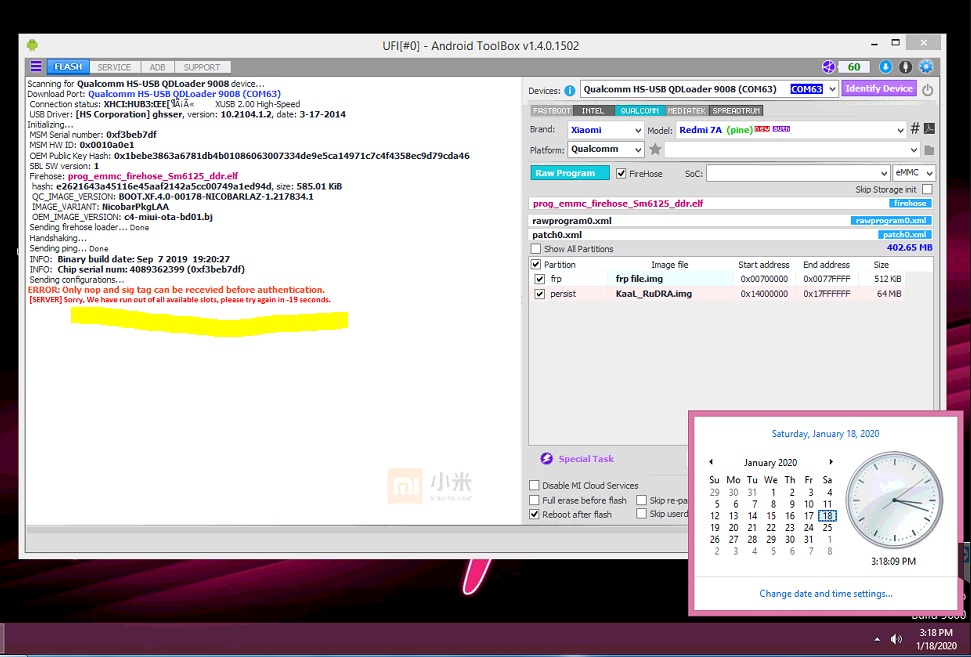Uncheck the frp partition checkbox
Image resolution: width=971 pixels, height=657 pixels.
click(539, 279)
